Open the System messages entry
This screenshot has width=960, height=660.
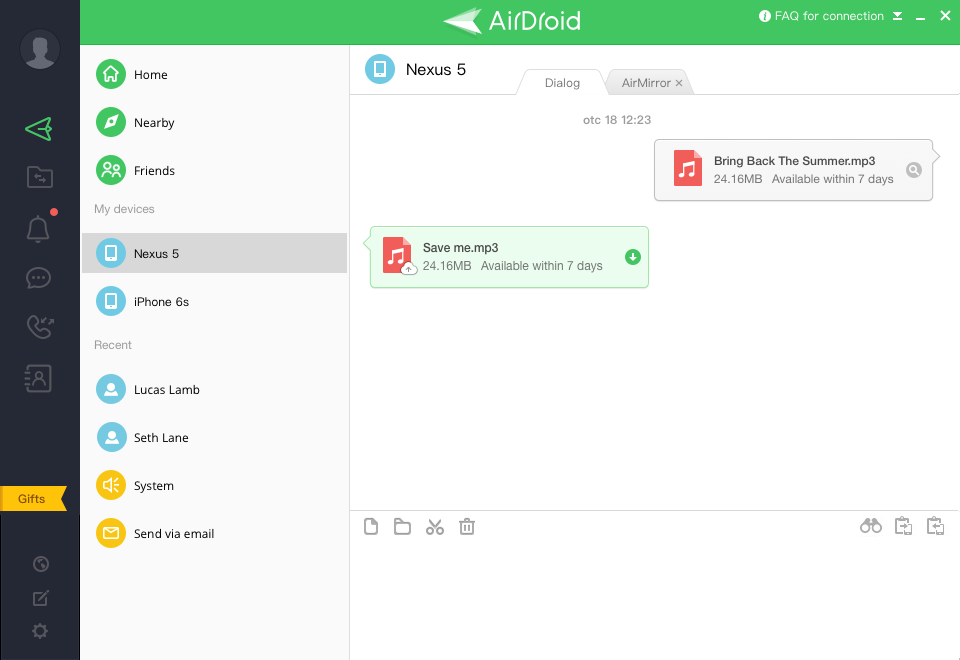coord(214,486)
